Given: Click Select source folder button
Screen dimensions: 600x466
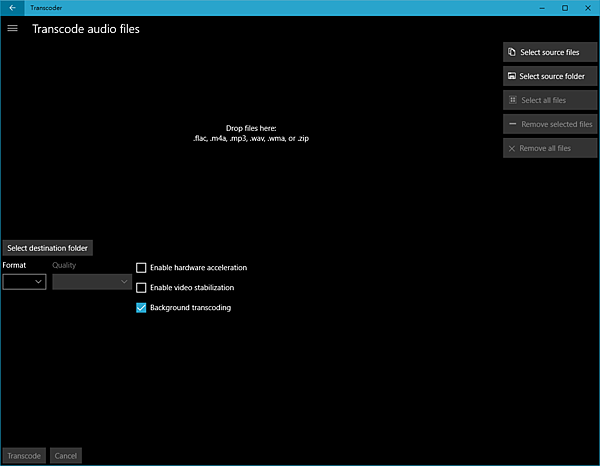Looking at the screenshot, I should coord(549,76).
